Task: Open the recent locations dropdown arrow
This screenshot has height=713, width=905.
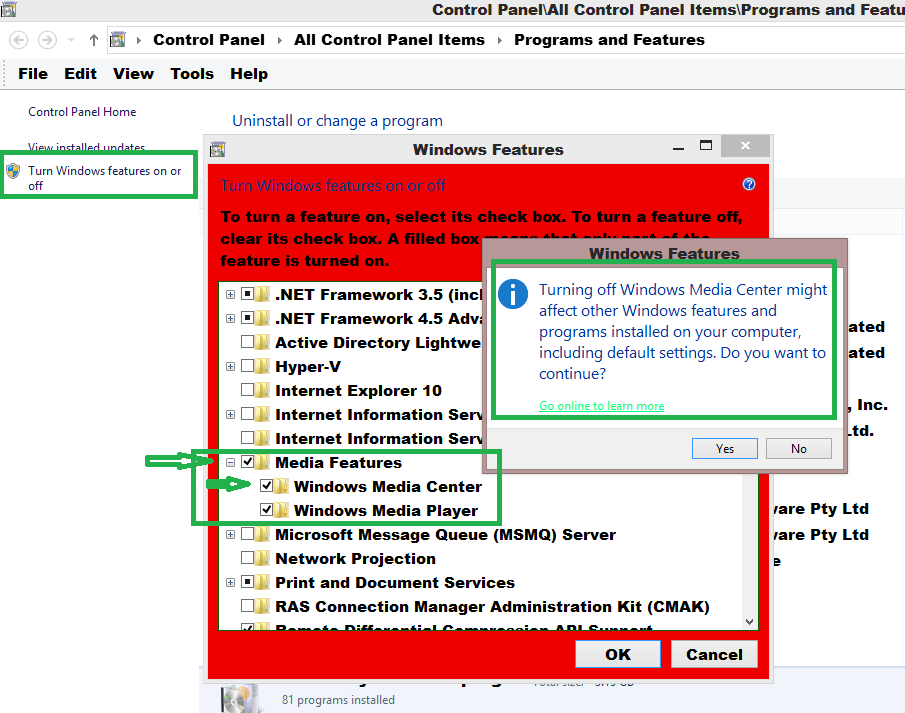Action: pos(72,40)
